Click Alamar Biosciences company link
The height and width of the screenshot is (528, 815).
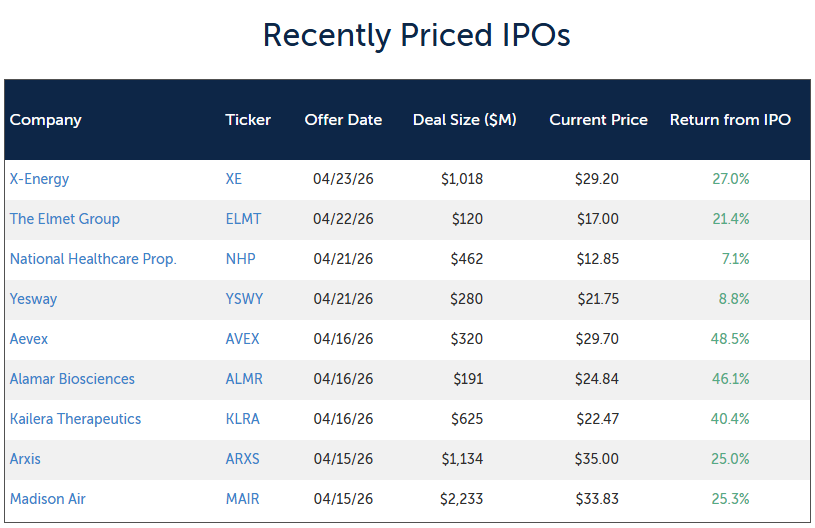point(72,379)
